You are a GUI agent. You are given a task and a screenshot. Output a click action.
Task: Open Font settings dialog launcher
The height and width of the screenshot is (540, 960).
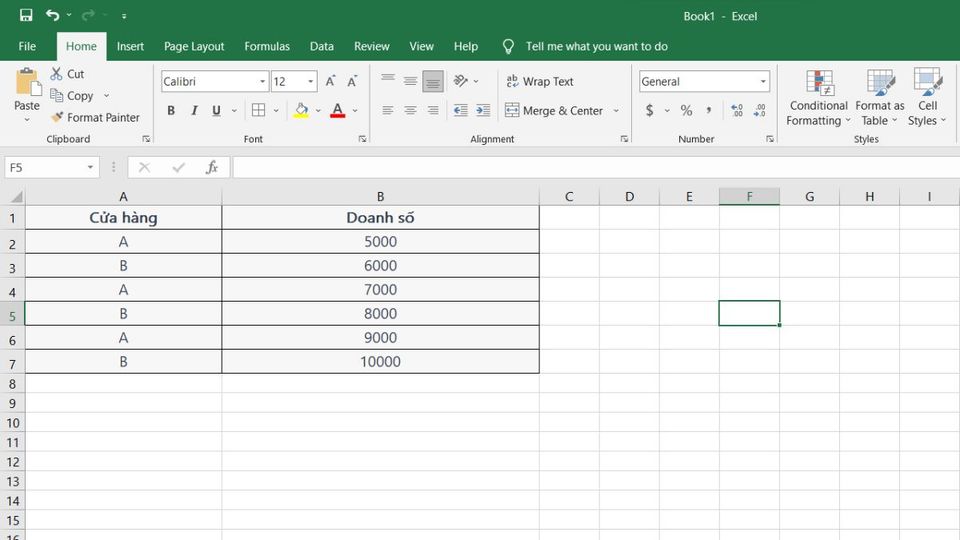[362, 139]
